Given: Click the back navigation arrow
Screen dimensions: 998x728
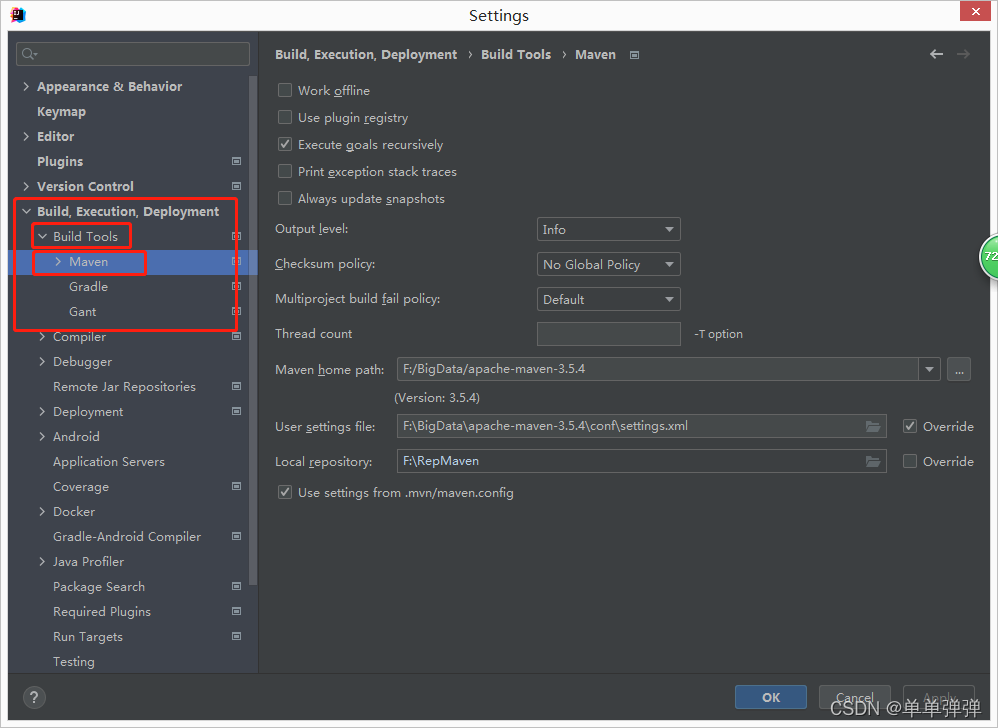Looking at the screenshot, I should point(936,54).
